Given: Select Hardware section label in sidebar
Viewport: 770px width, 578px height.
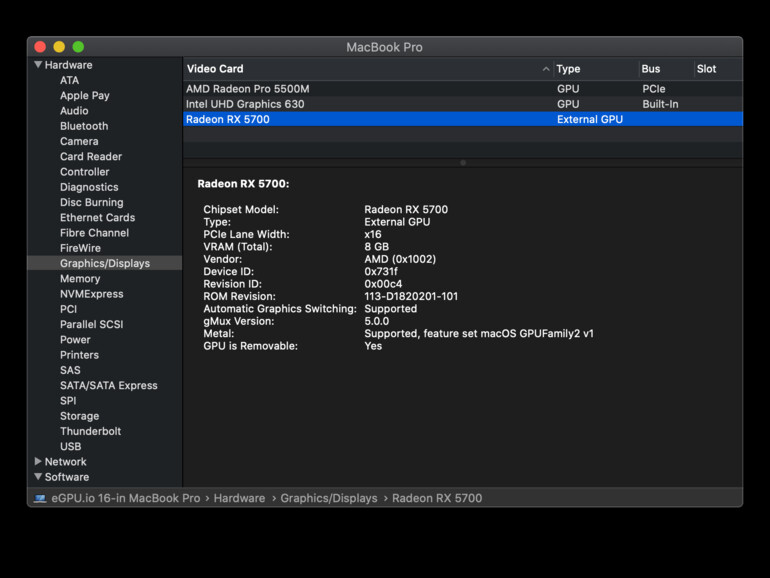Looking at the screenshot, I should (68, 64).
